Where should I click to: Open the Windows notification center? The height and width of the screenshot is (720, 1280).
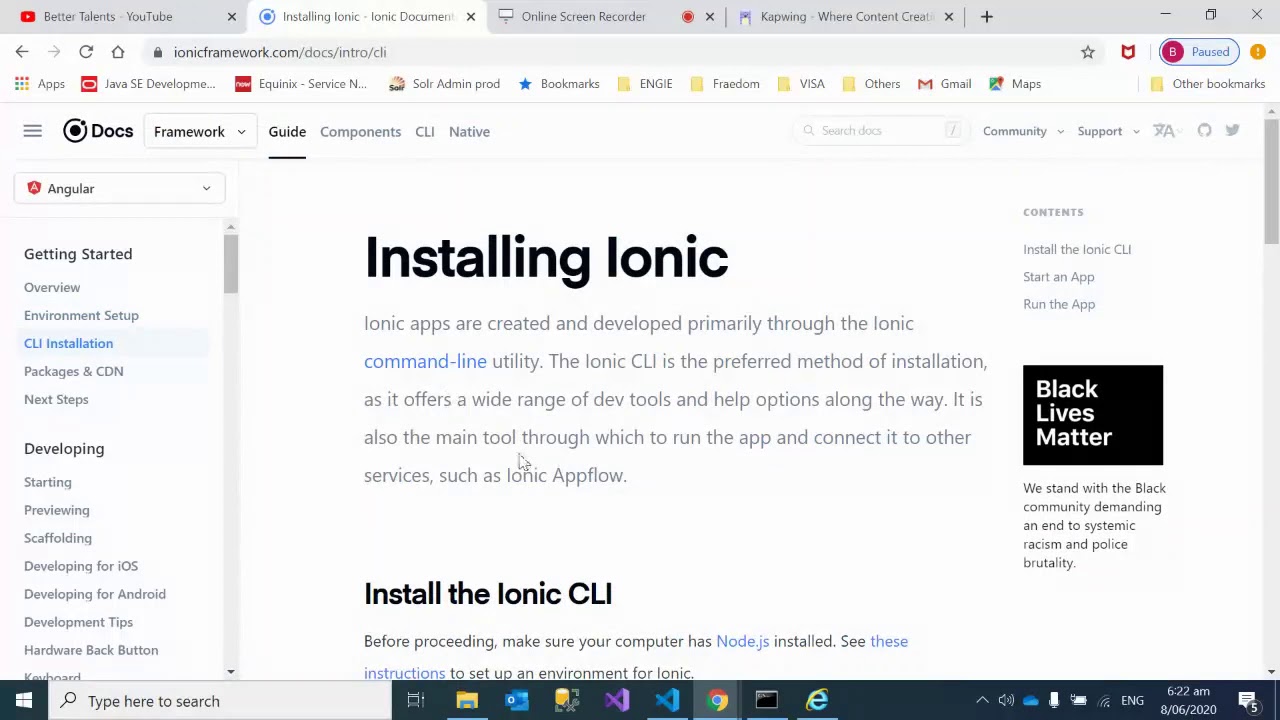(1248, 701)
